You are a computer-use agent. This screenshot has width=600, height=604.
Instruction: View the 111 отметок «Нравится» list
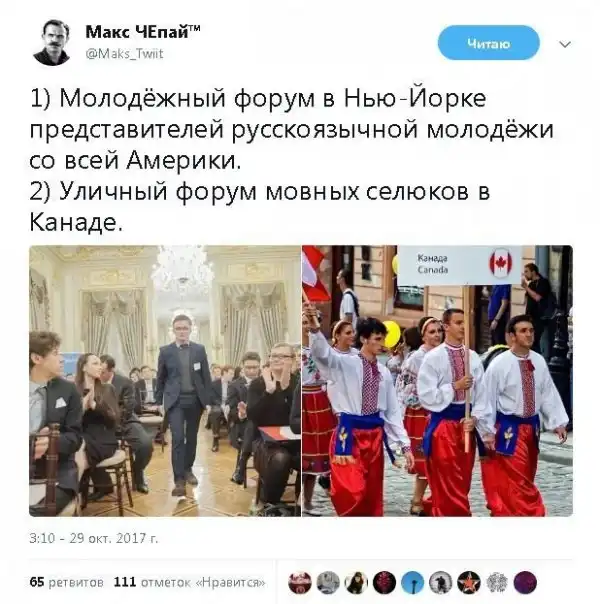(x=189, y=582)
